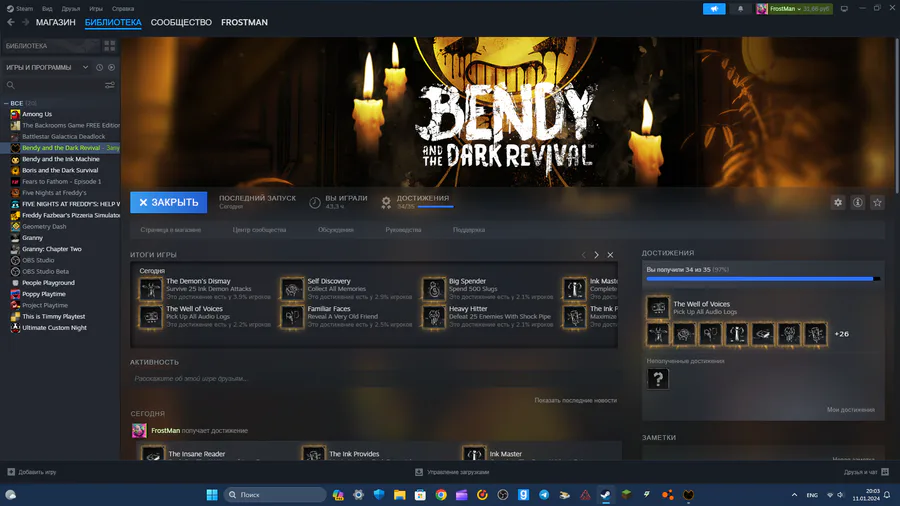Screen dimensions: 900x506
Task: Go to the МАГАЗИН section
Action: click(x=56, y=22)
